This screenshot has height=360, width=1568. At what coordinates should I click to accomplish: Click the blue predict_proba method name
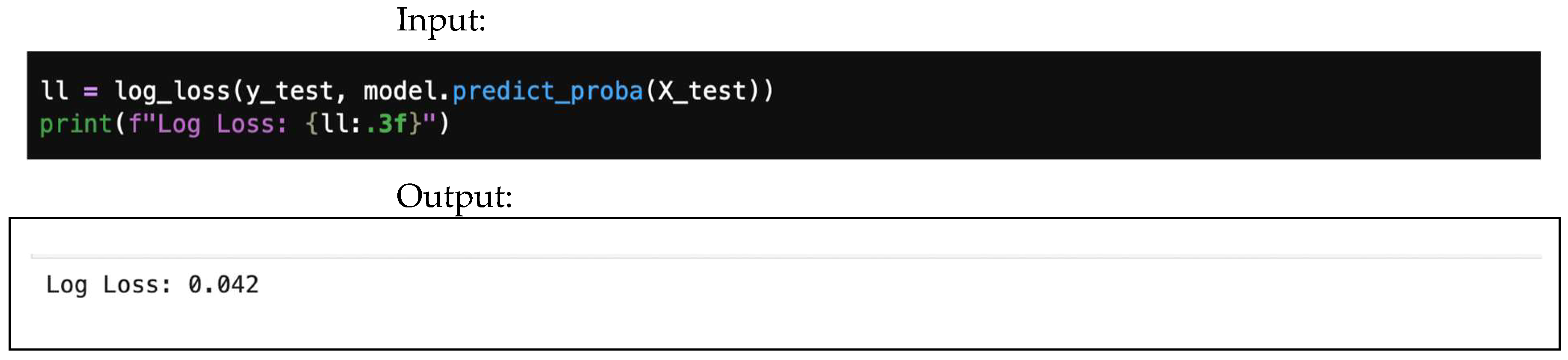[547, 91]
